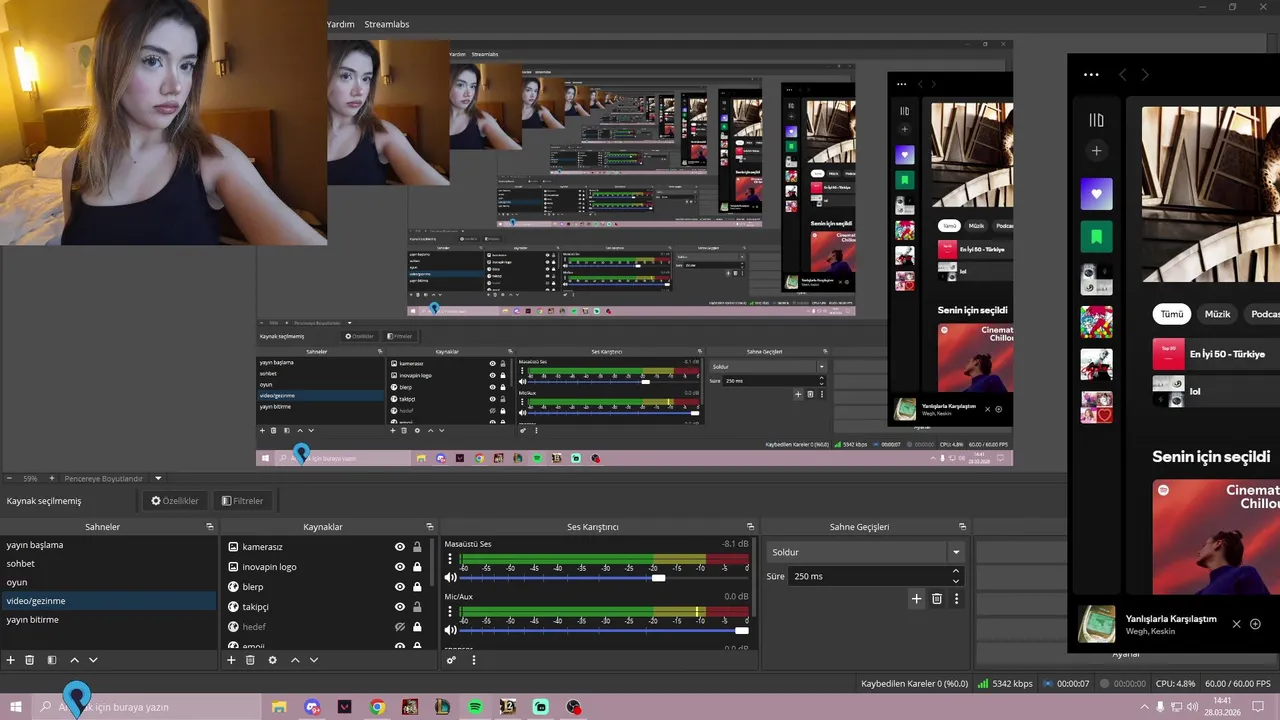This screenshot has height=720, width=1280.
Task: Remove selected source with trash icon
Action: 250,660
